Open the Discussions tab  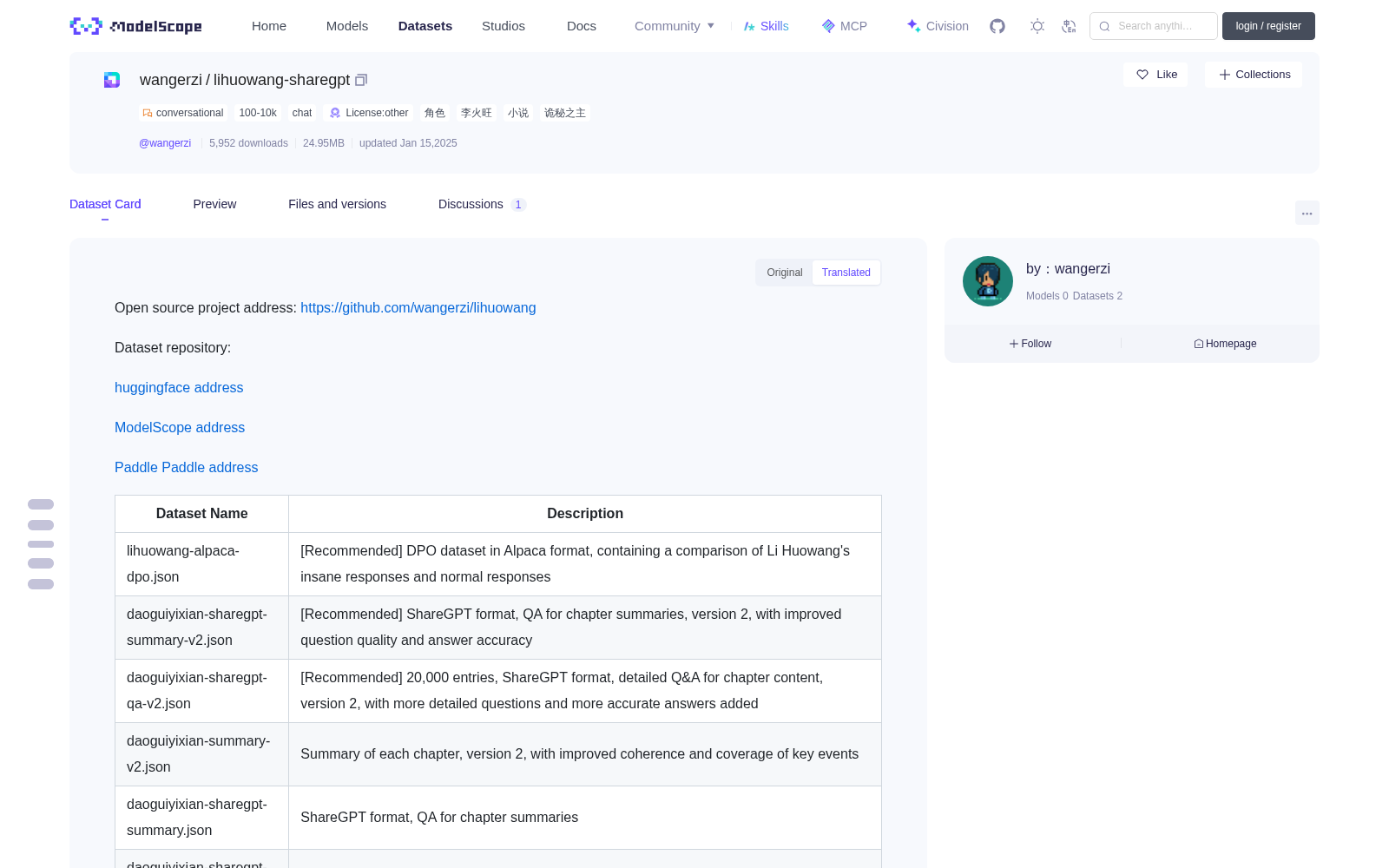482,204
